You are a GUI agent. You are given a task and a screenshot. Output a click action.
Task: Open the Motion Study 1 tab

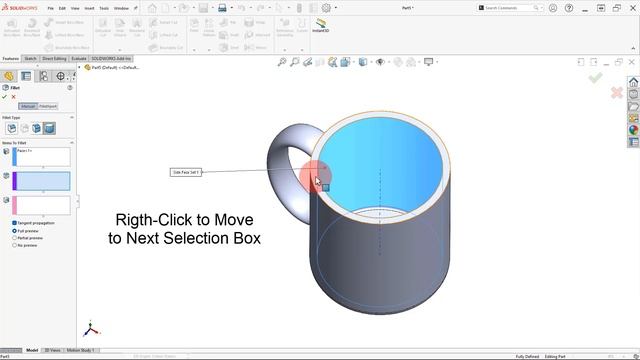pyautogui.click(x=80, y=350)
